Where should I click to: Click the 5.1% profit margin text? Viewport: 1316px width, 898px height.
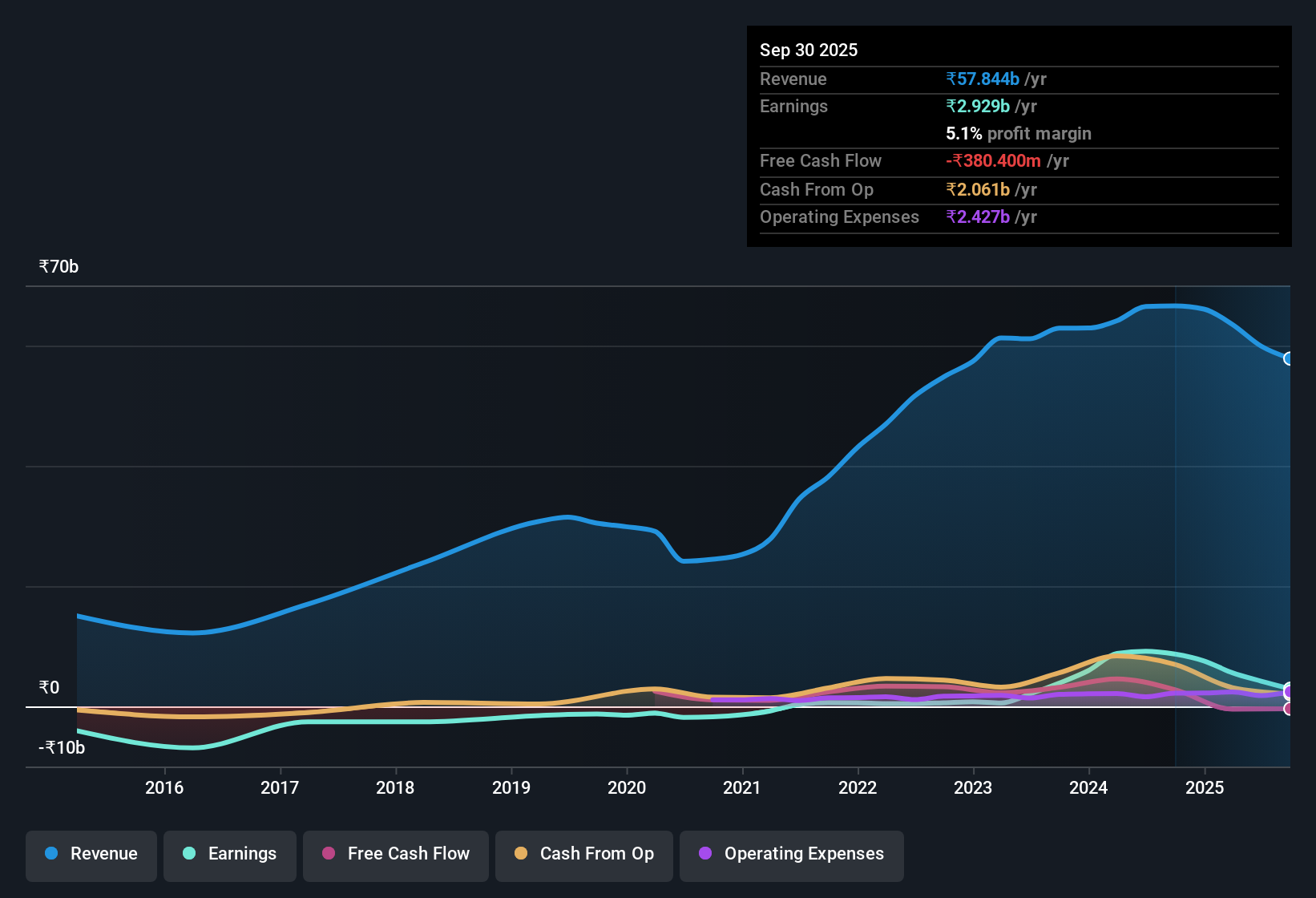(1019, 134)
